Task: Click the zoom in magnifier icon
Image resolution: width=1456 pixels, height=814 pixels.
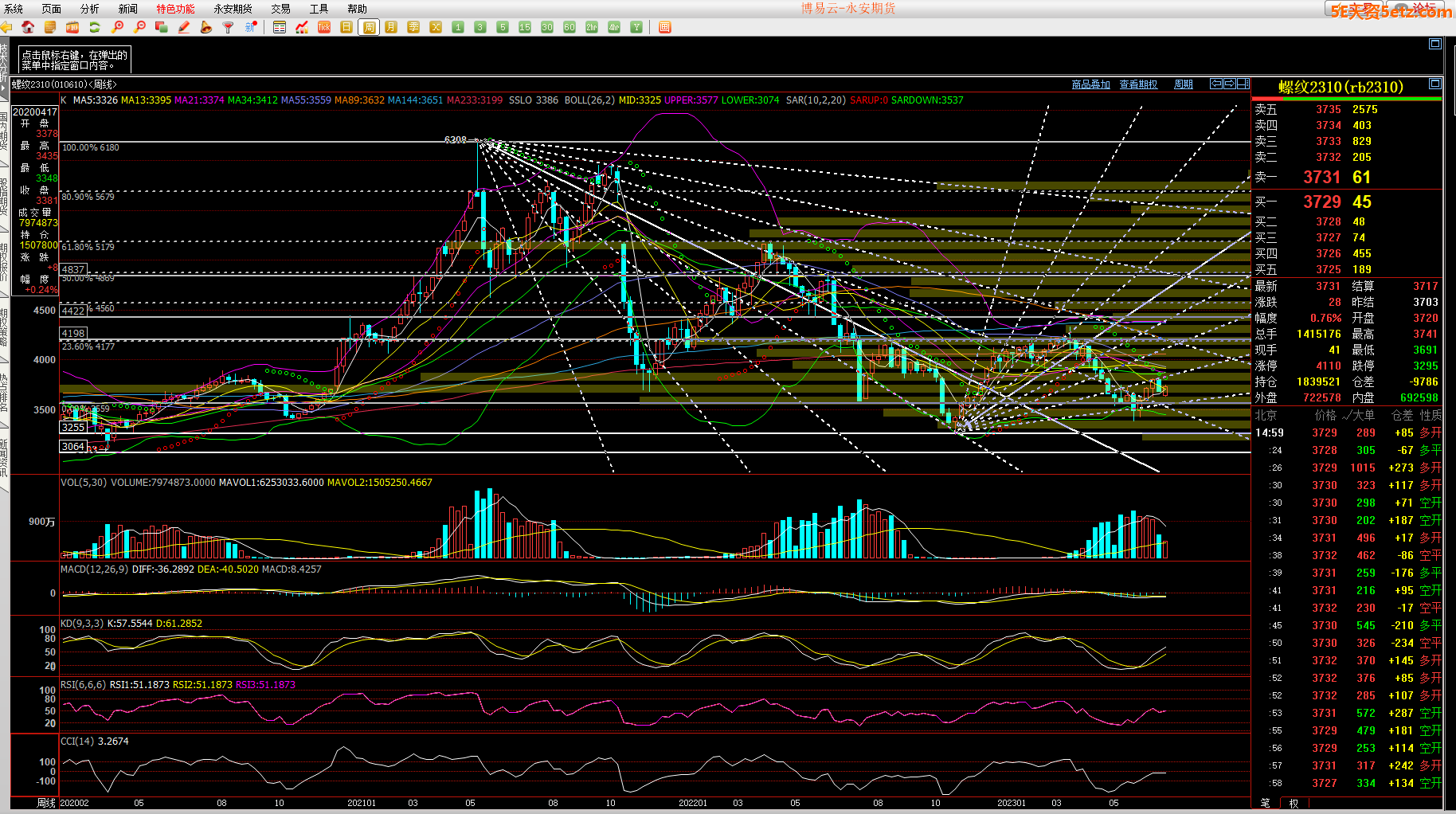Action: pos(118,27)
